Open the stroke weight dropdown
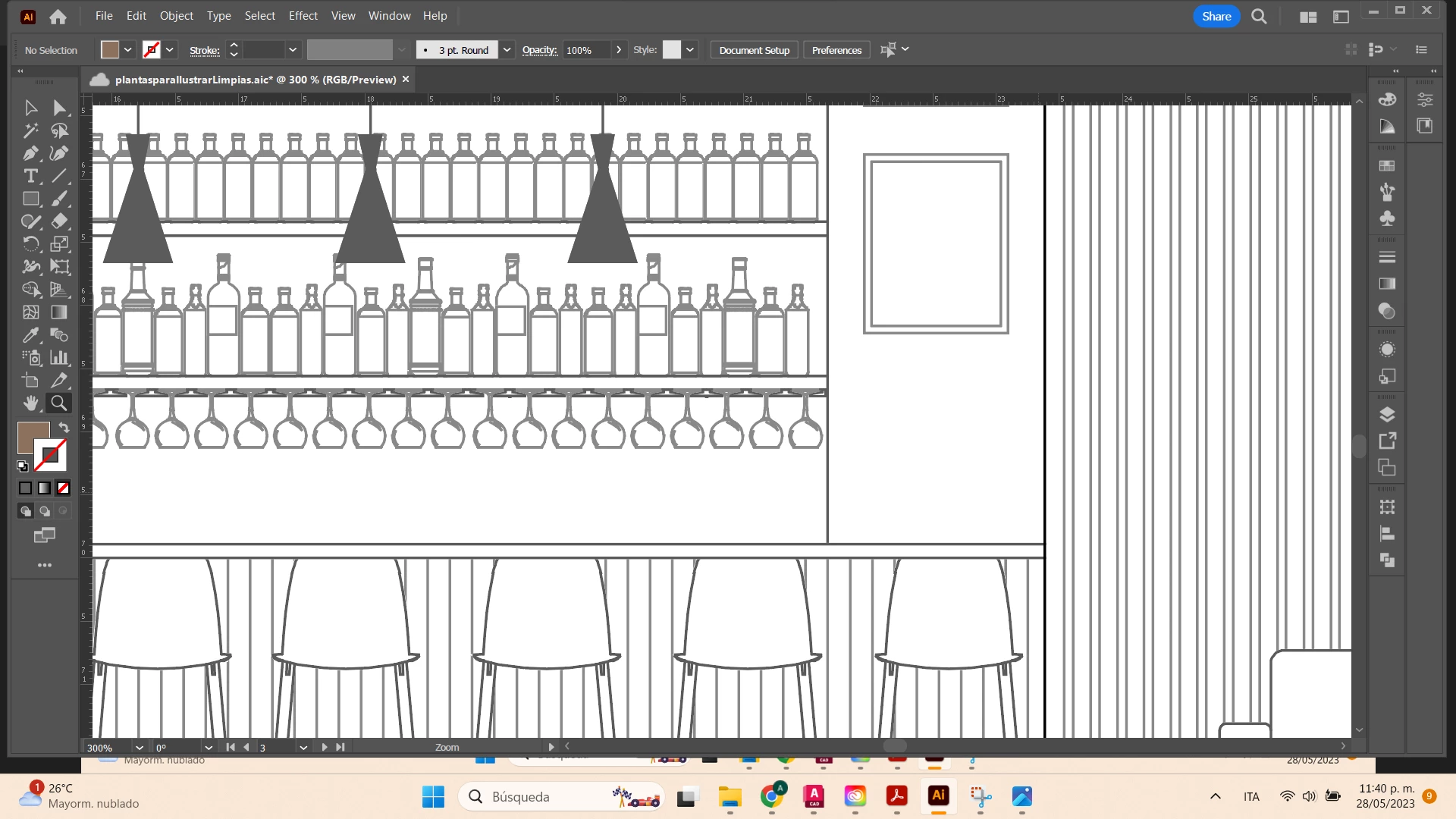The height and width of the screenshot is (819, 1456). click(x=293, y=50)
